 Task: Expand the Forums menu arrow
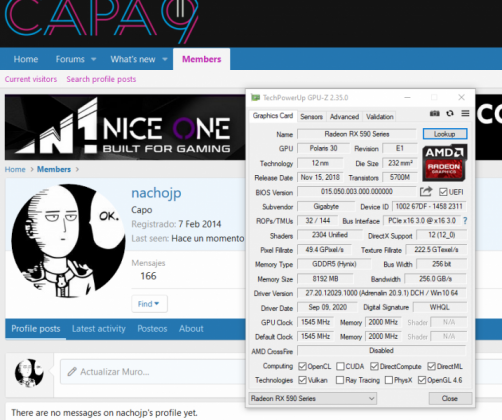pyautogui.click(x=94, y=59)
